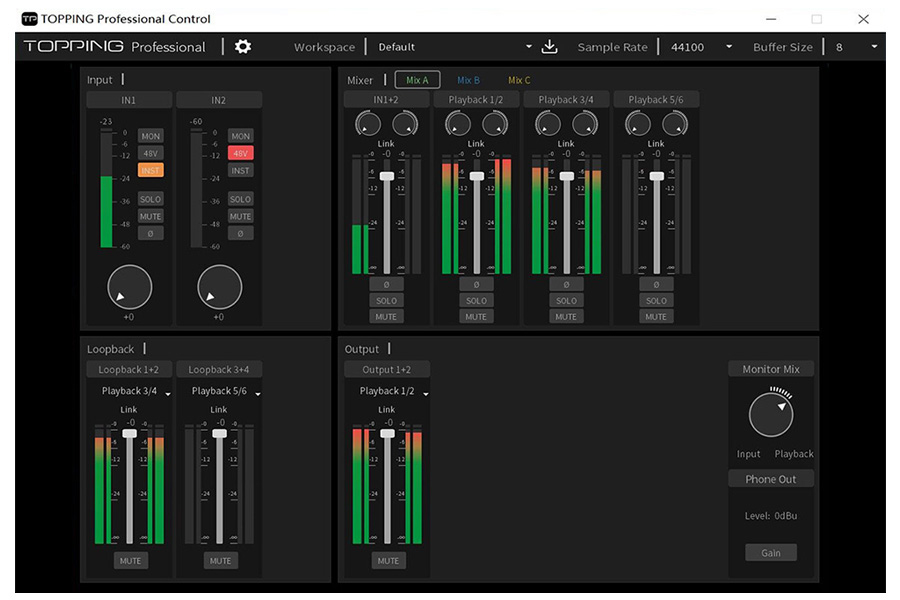Click the Gain button in the Phone Out section
The width and height of the screenshot is (900, 600).
click(x=770, y=552)
